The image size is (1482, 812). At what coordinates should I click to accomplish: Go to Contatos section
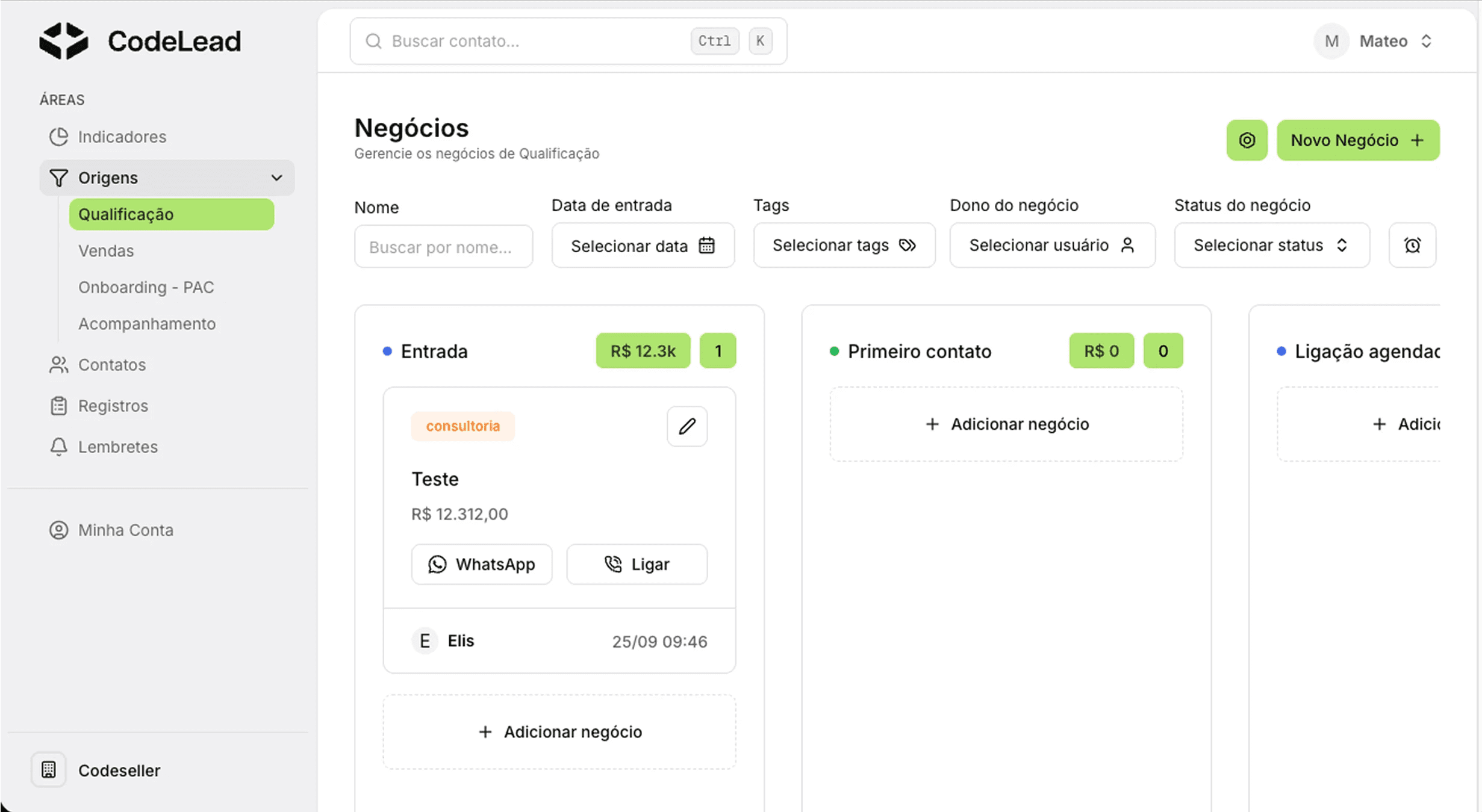click(111, 365)
